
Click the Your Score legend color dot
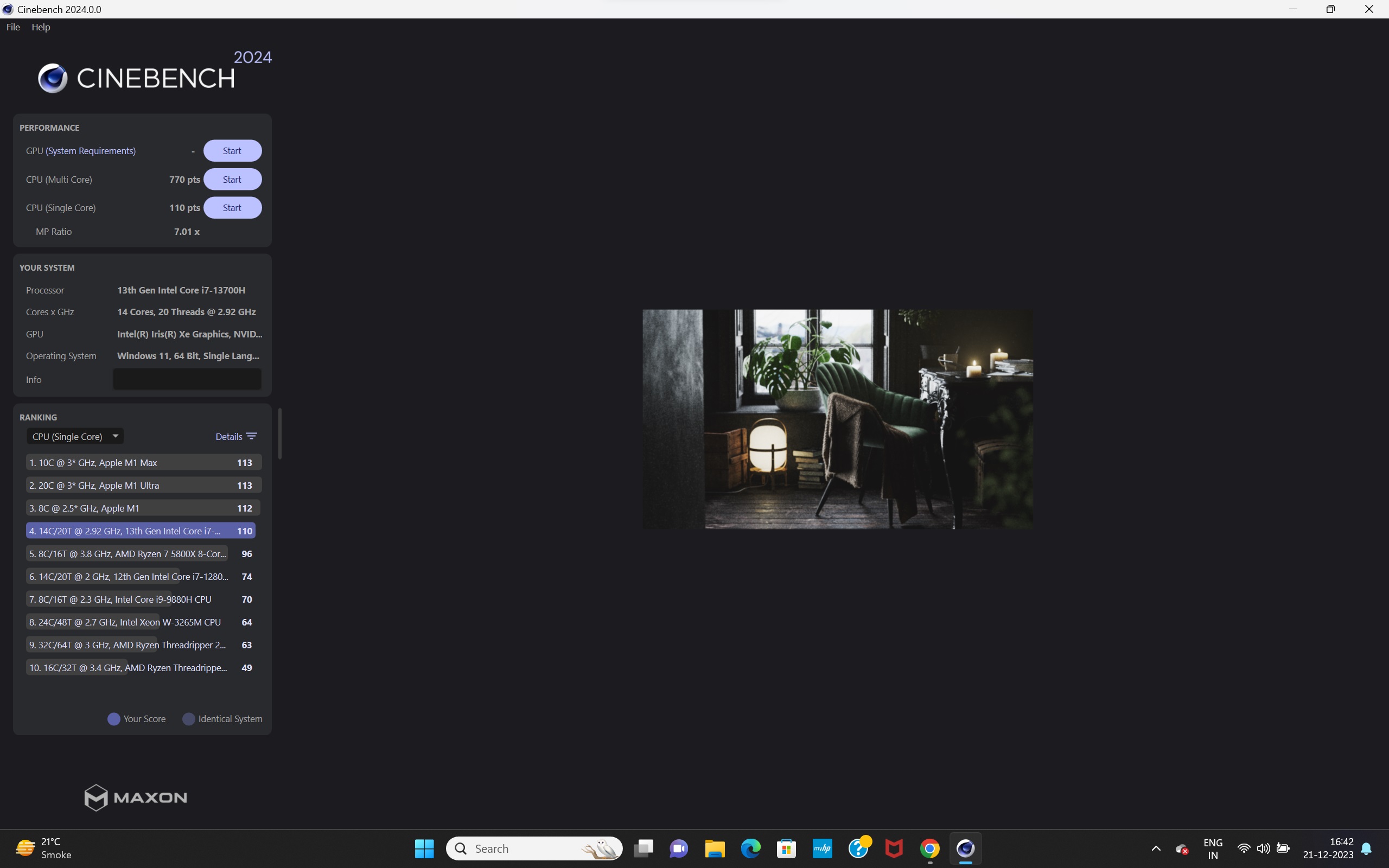(x=113, y=719)
